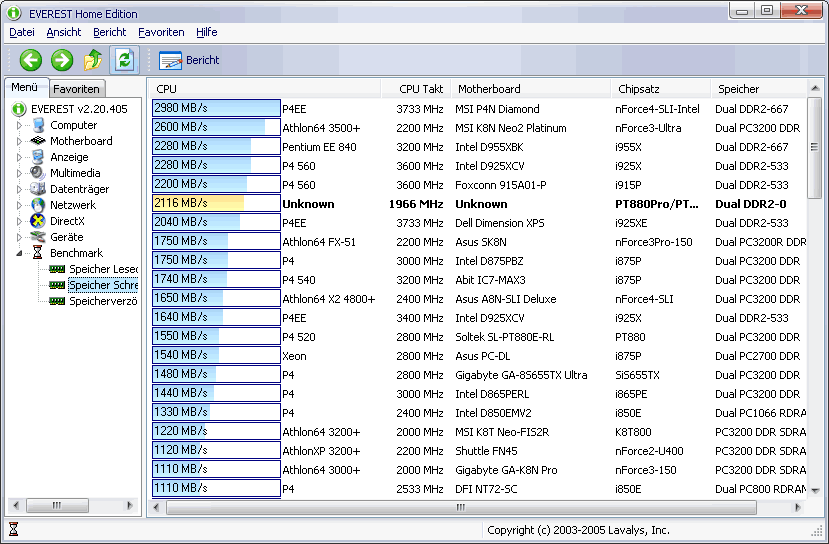Click the Motherboard tree icon
Screen dimensions: 829x544
point(38,141)
